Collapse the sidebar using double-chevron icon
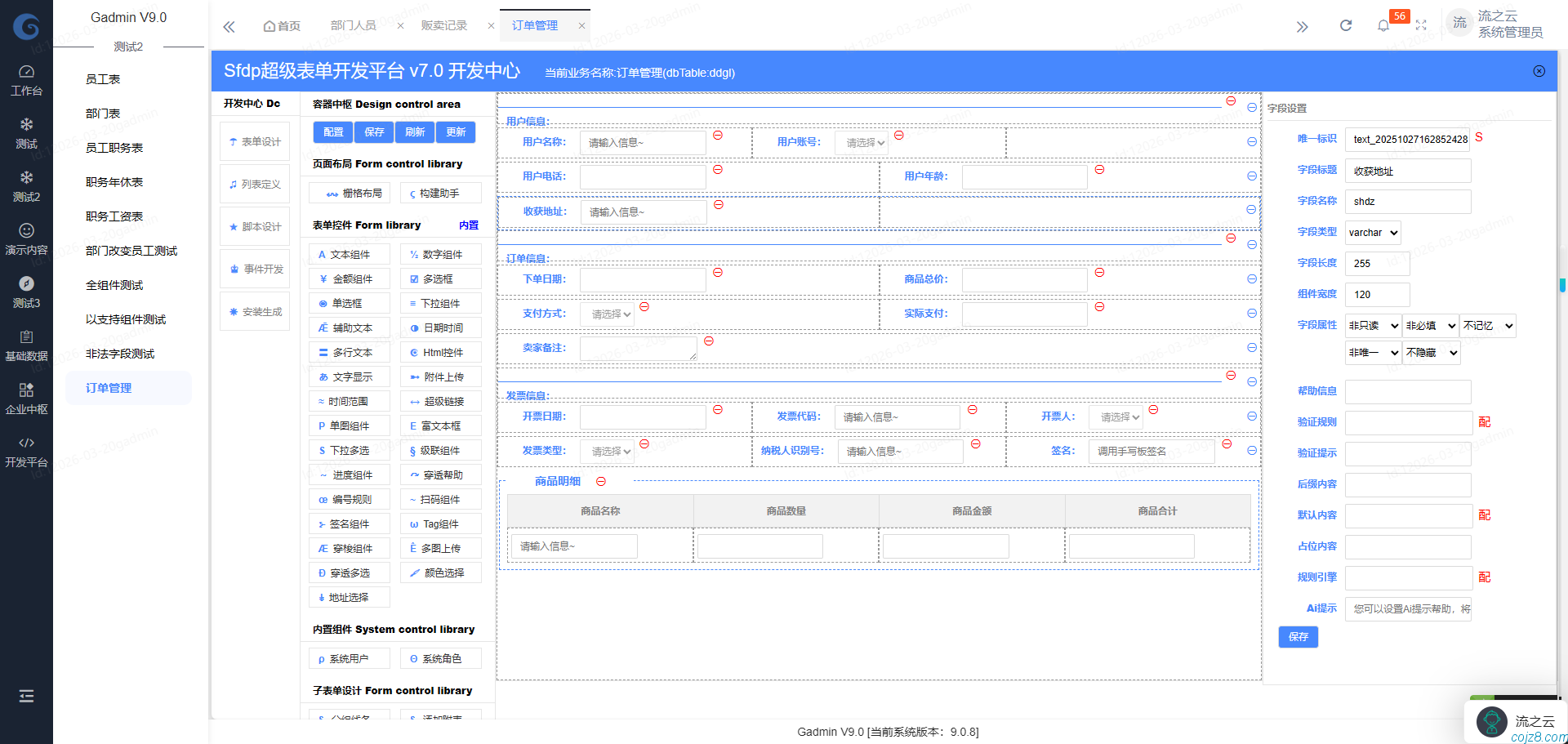 click(229, 26)
